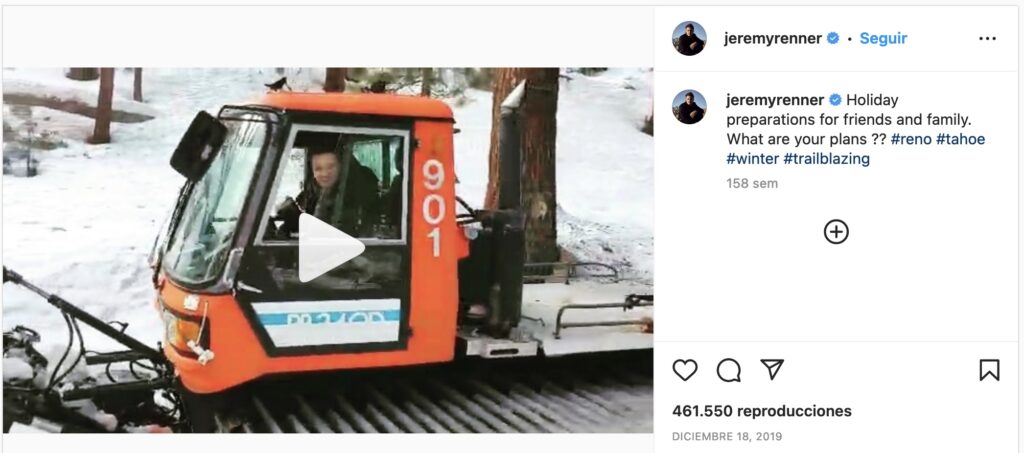Open comments with the speech bubble icon
Screen dimensions: 1024x453
[x=729, y=370]
